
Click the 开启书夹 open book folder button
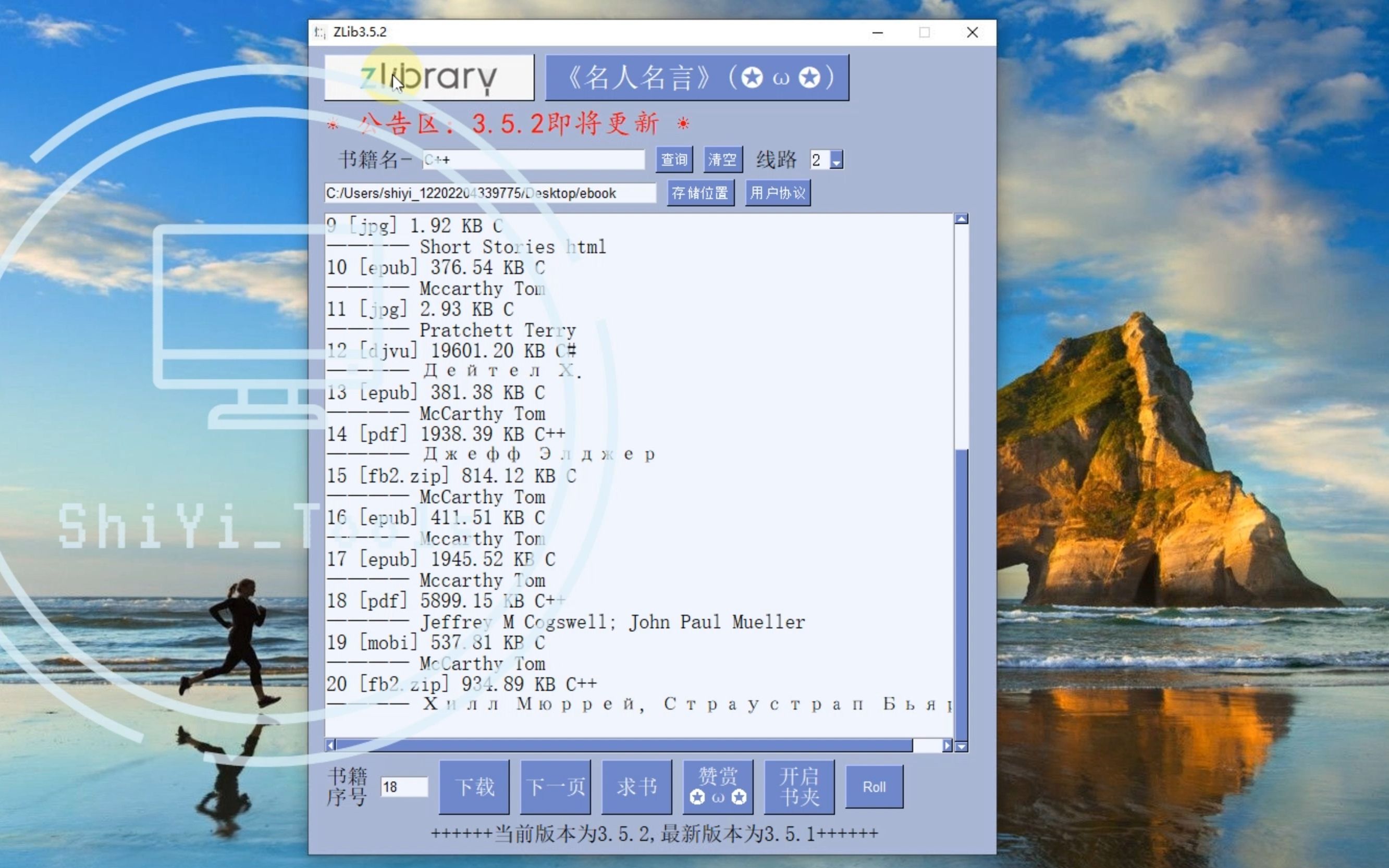(x=800, y=787)
